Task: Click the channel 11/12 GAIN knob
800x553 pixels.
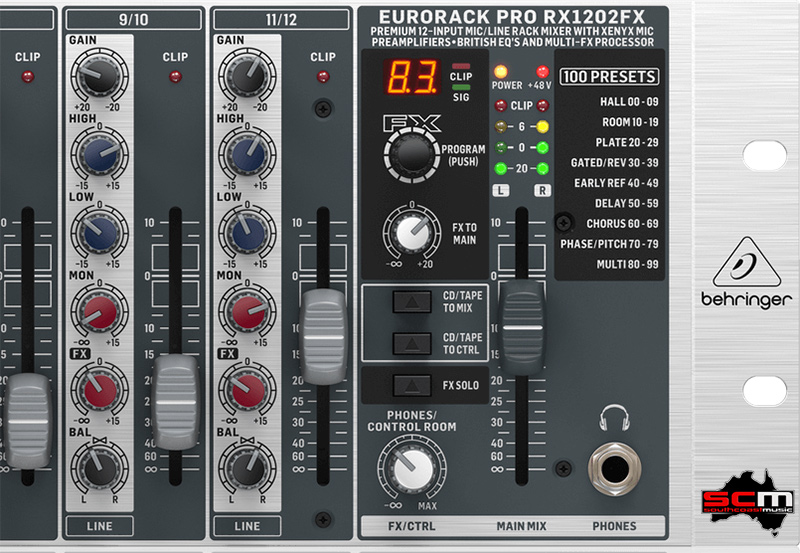Action: (x=247, y=76)
